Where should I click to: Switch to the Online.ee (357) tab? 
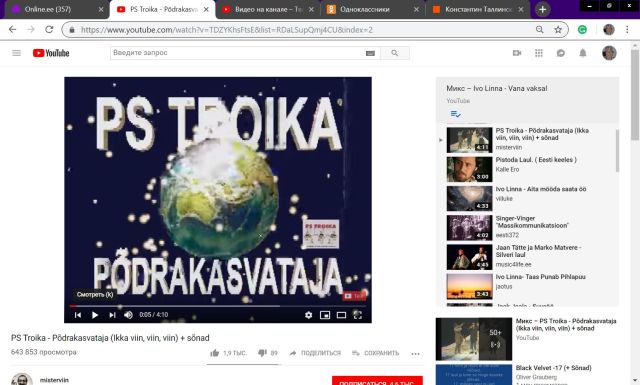56,9
